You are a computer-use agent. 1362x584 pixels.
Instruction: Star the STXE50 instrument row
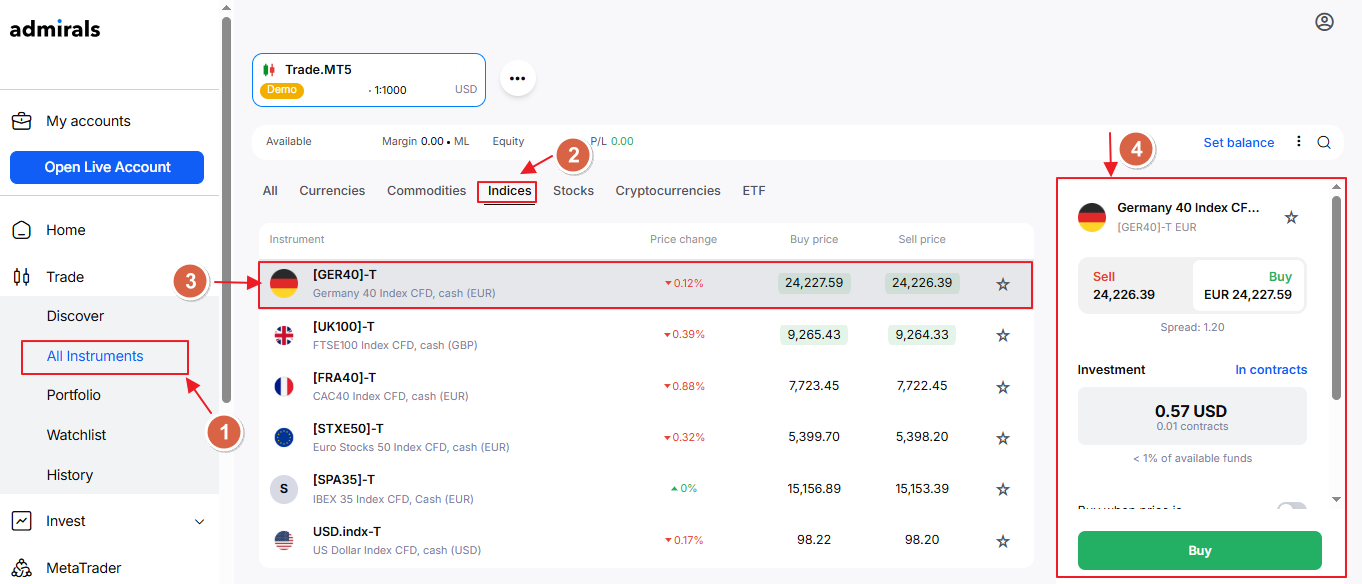click(1003, 438)
